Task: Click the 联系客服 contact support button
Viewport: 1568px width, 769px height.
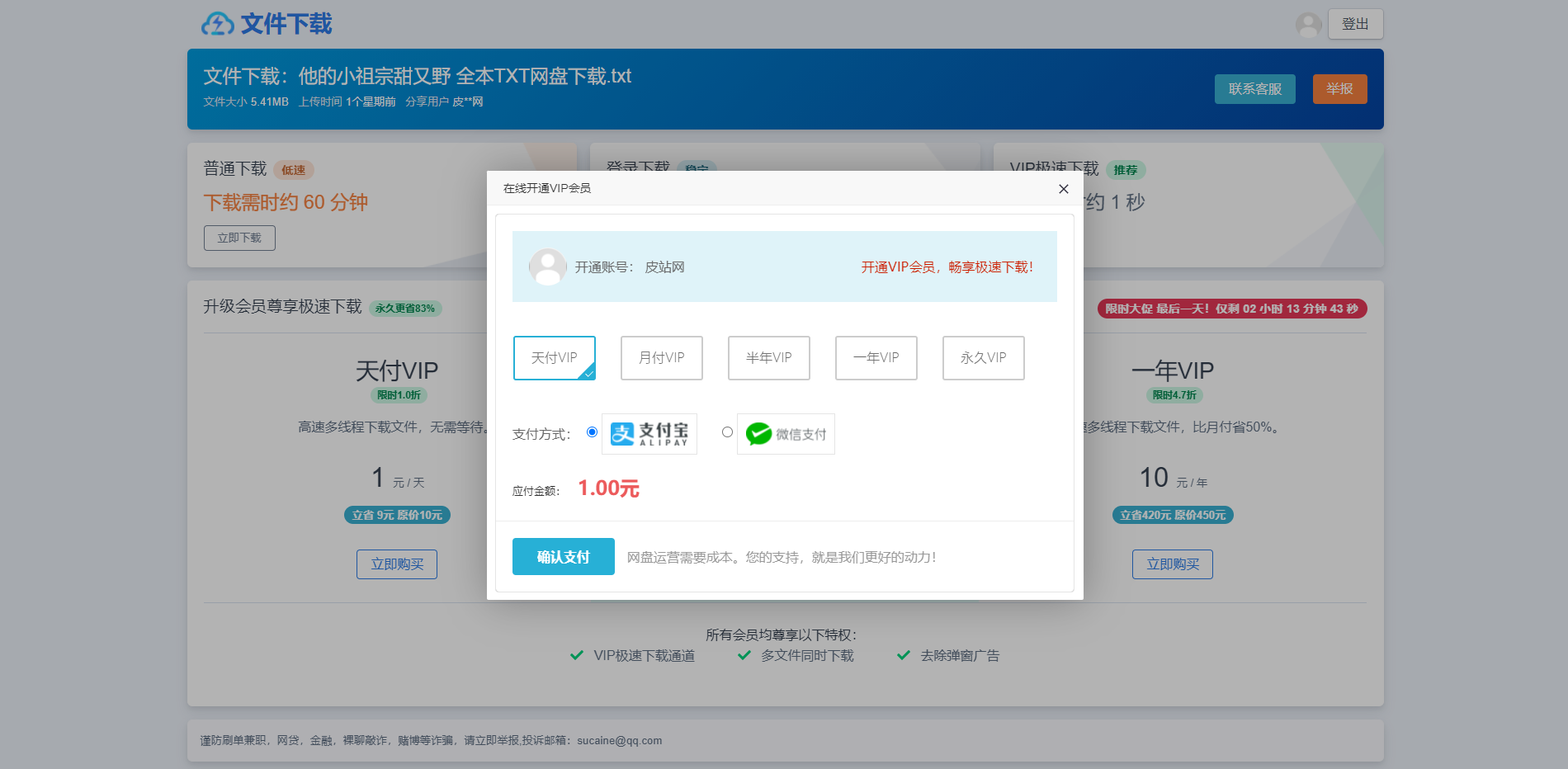Action: [1254, 89]
